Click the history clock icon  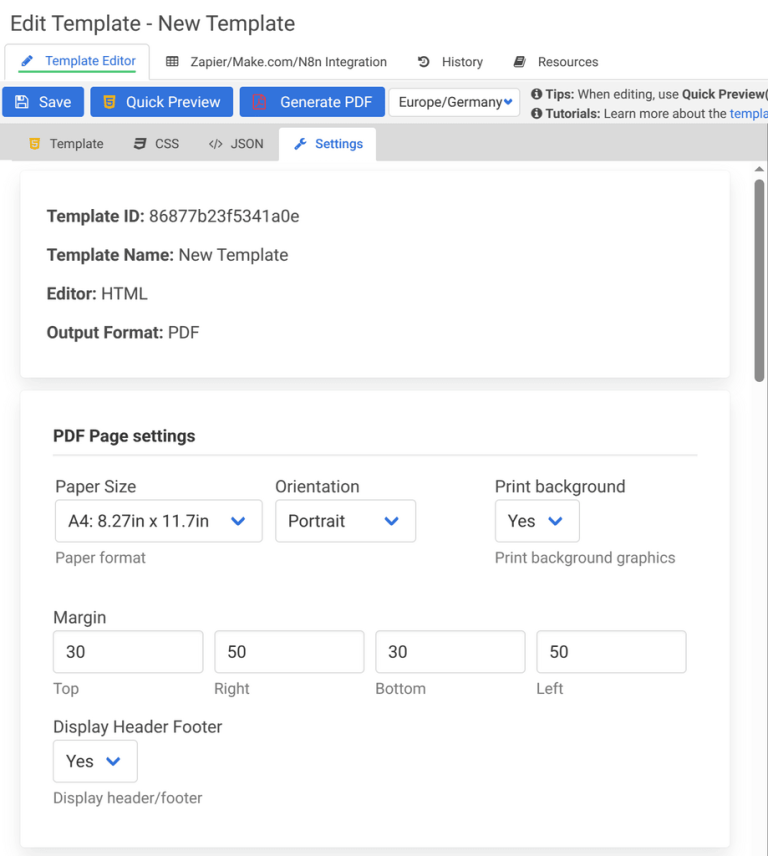coord(424,61)
